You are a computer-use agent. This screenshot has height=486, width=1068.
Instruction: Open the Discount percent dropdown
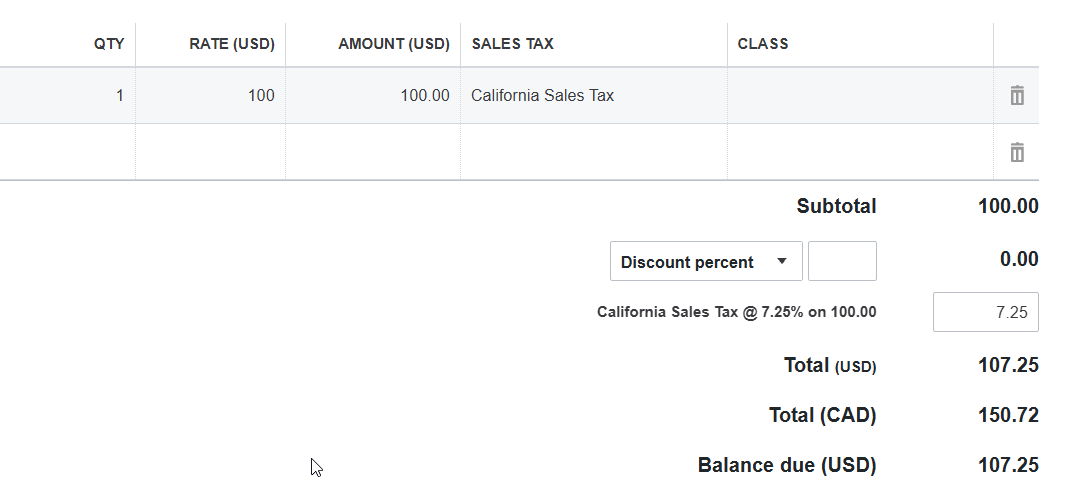click(x=706, y=261)
